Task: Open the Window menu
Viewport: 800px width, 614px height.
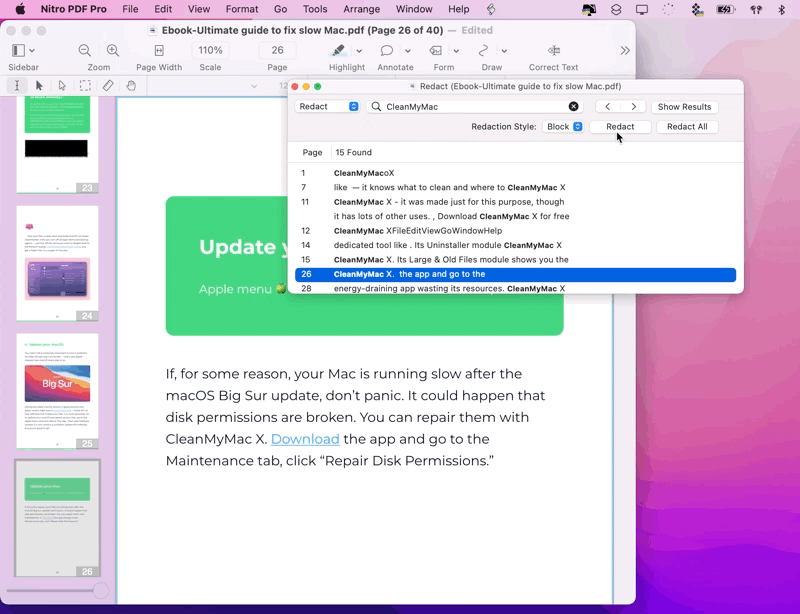Action: click(414, 9)
